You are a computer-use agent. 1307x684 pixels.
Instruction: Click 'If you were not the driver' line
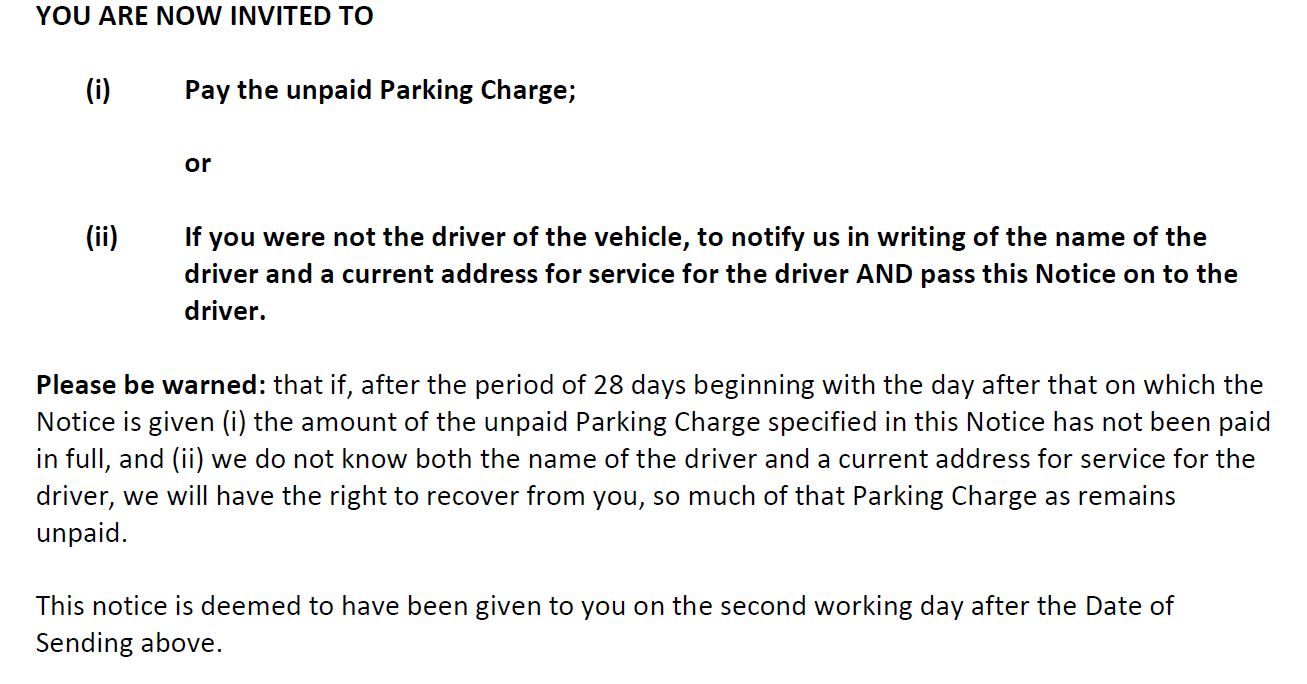[696, 237]
